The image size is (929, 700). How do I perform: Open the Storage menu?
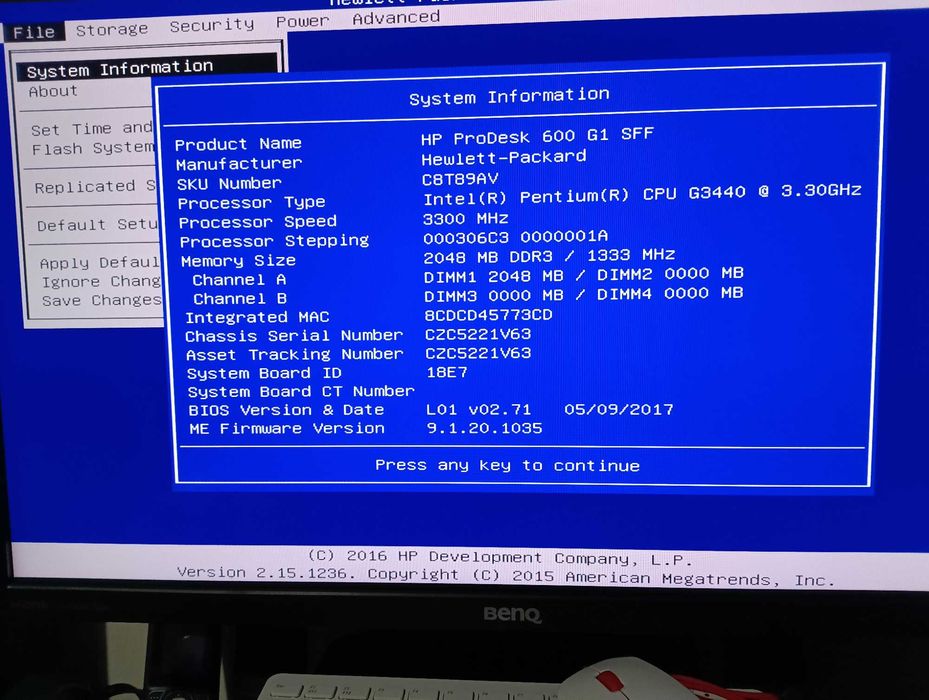(112, 29)
